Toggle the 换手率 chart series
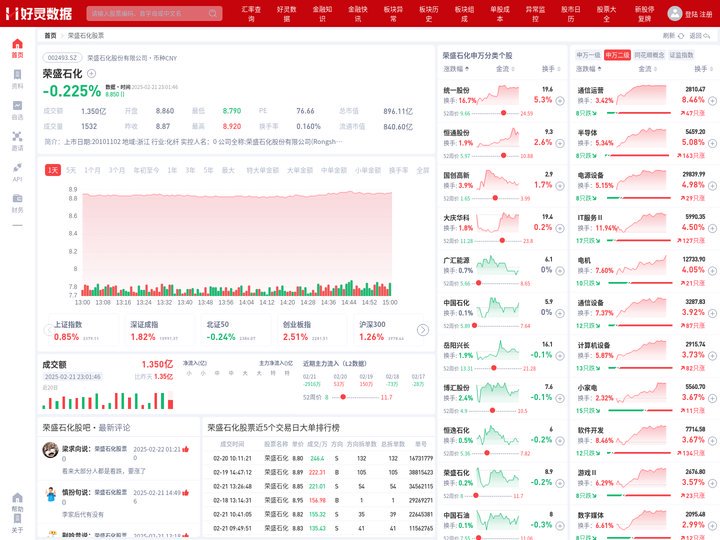 pyautogui.click(x=398, y=170)
